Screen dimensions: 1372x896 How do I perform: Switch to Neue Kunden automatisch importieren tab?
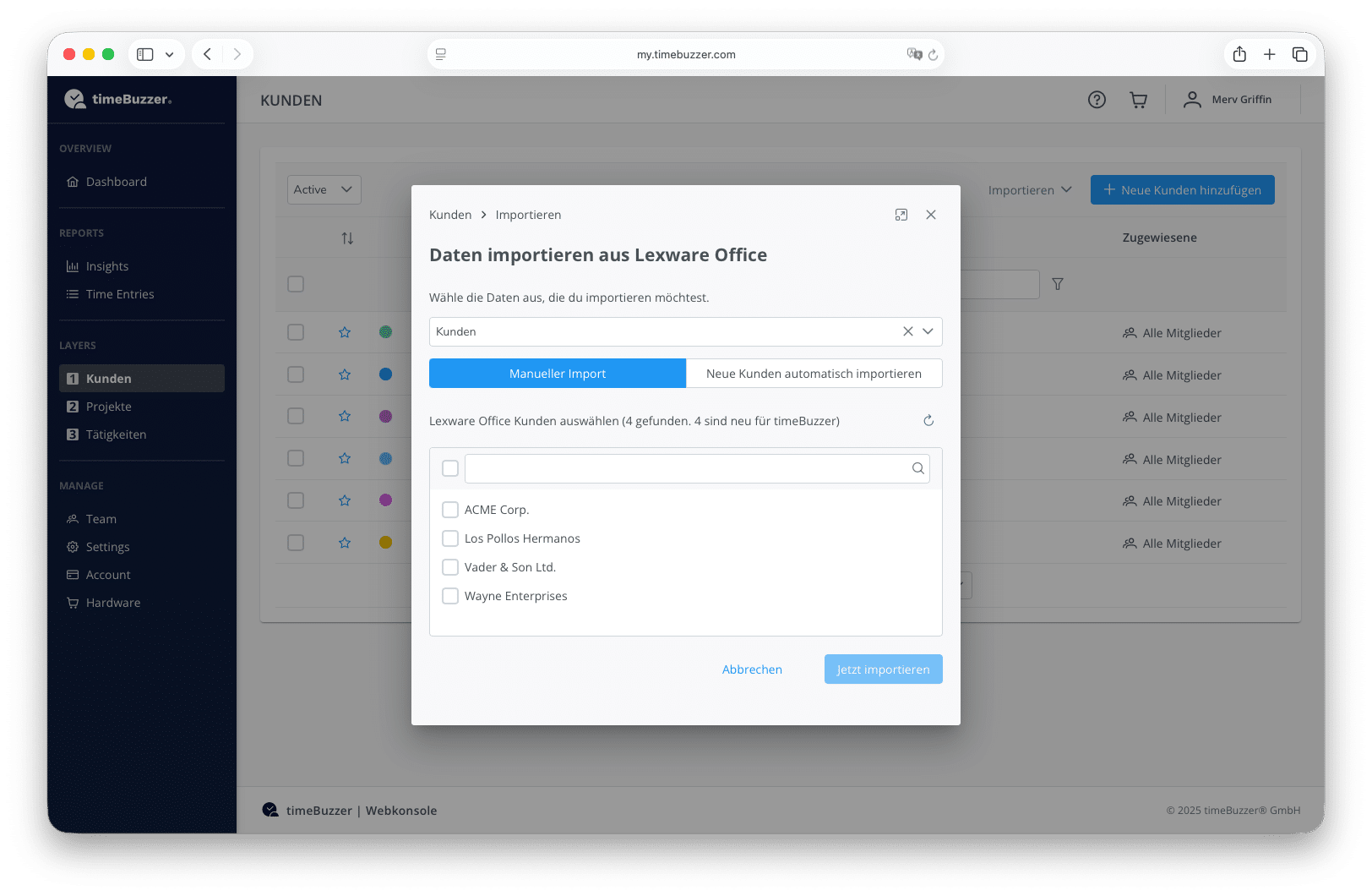coord(814,374)
